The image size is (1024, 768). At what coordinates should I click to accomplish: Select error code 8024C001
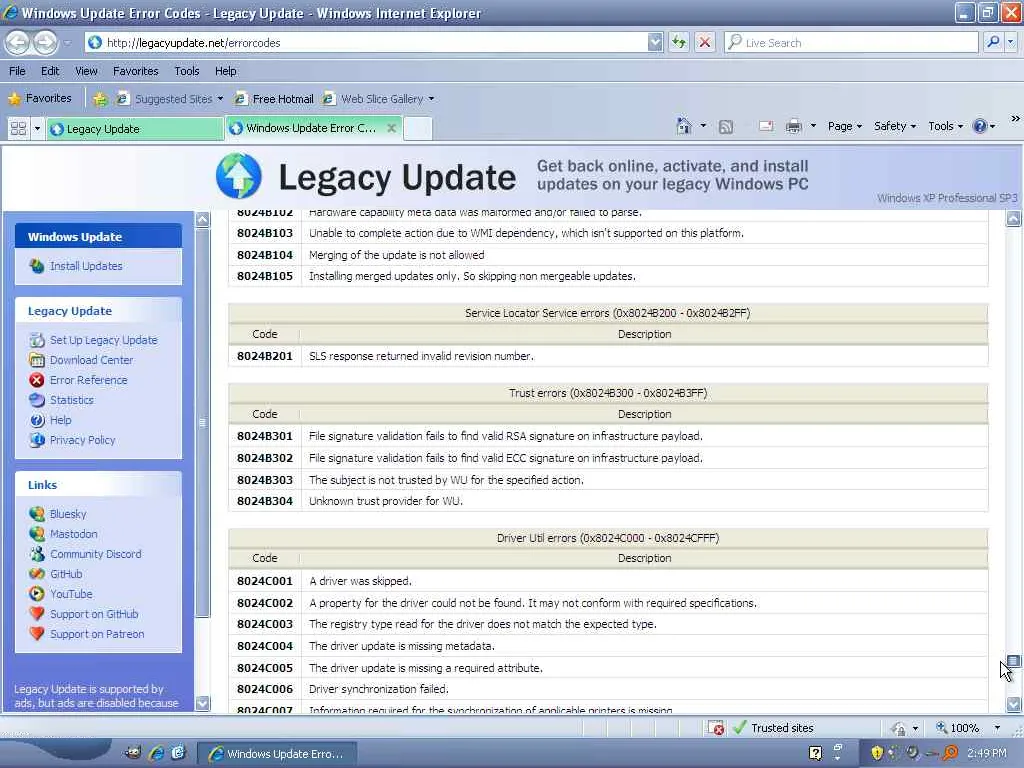(264, 581)
